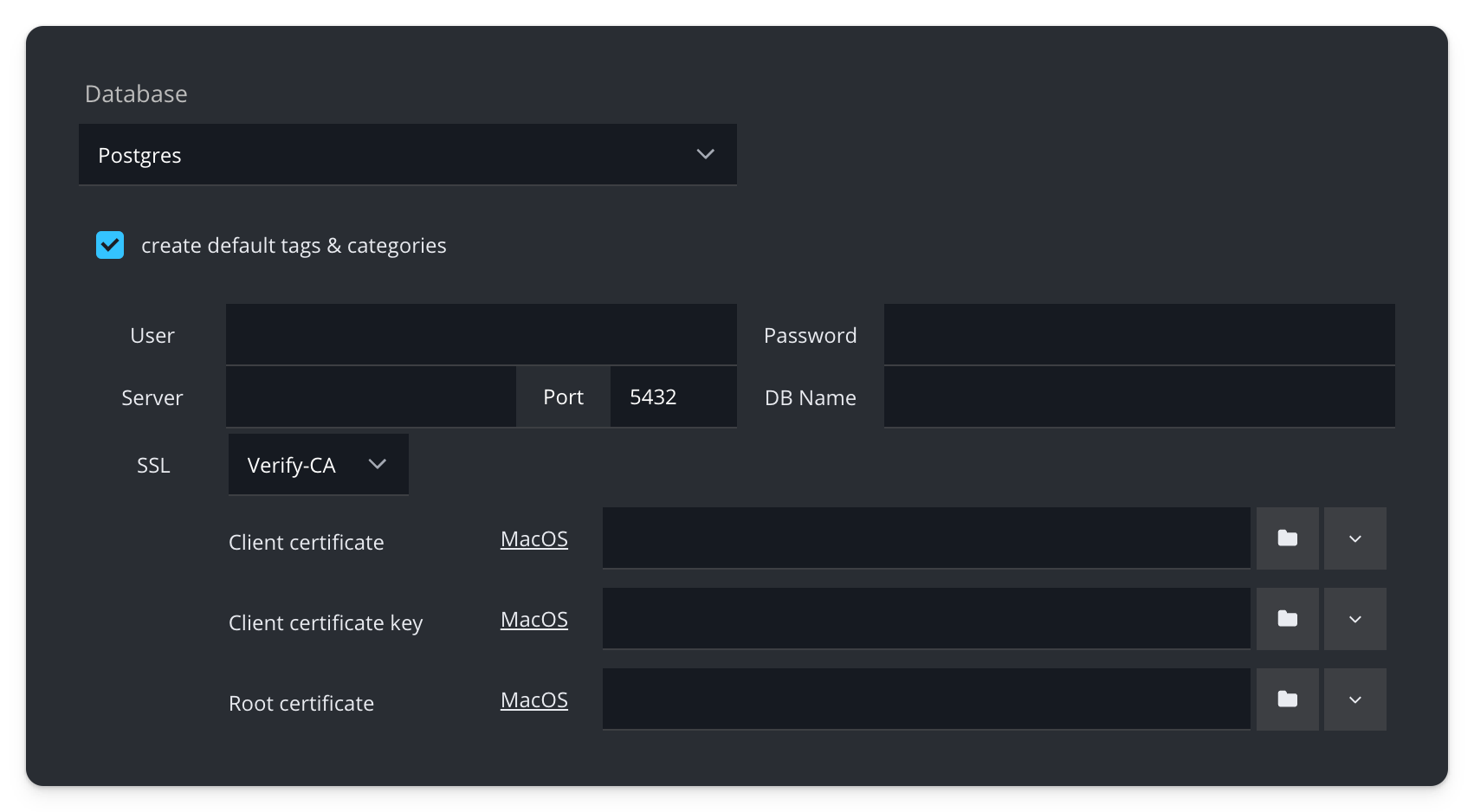Uncheck create default tags & categories

[110, 245]
